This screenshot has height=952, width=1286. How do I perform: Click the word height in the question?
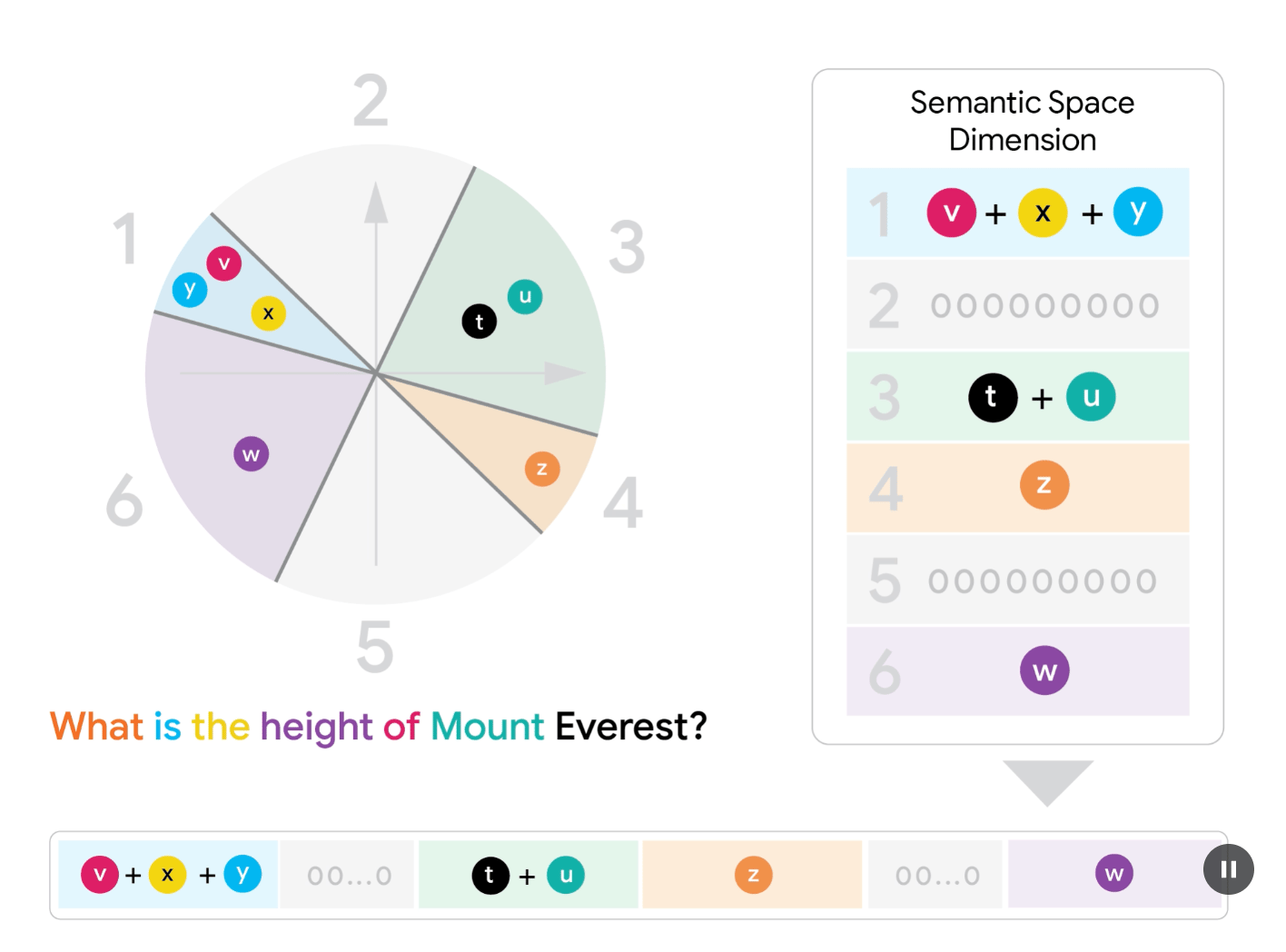[316, 729]
